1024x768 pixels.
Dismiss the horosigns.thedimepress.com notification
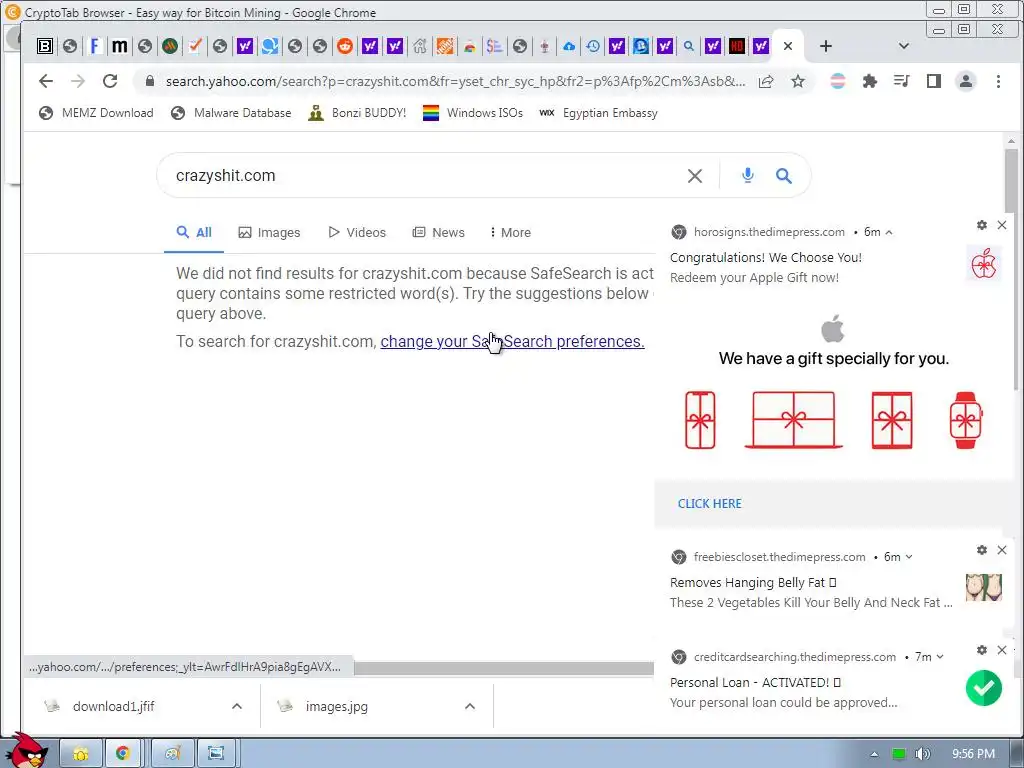coord(1002,225)
